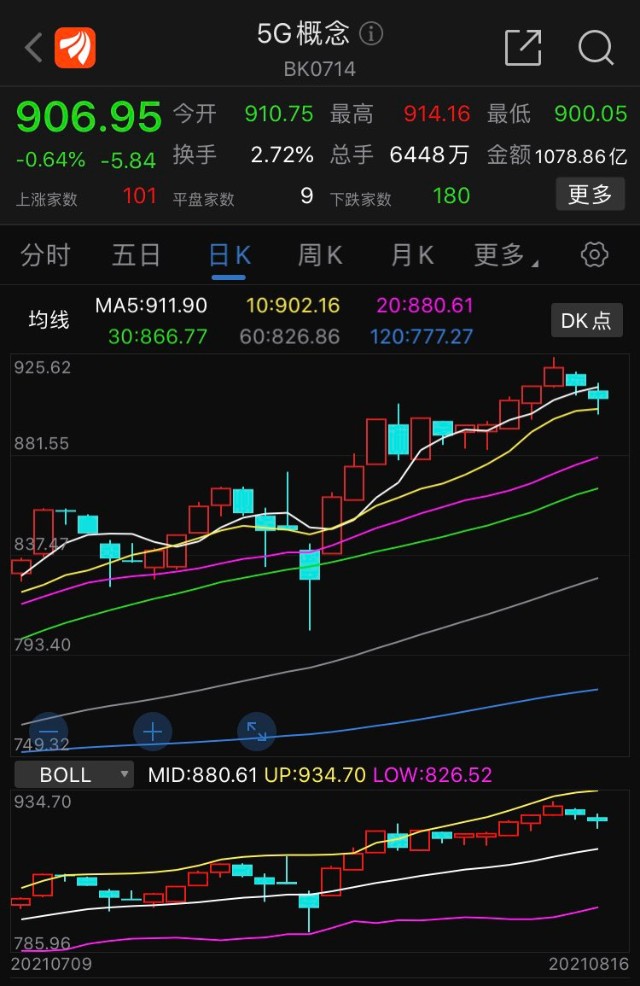
Task: Open the orange Eastmoney app logo
Action: [75, 47]
